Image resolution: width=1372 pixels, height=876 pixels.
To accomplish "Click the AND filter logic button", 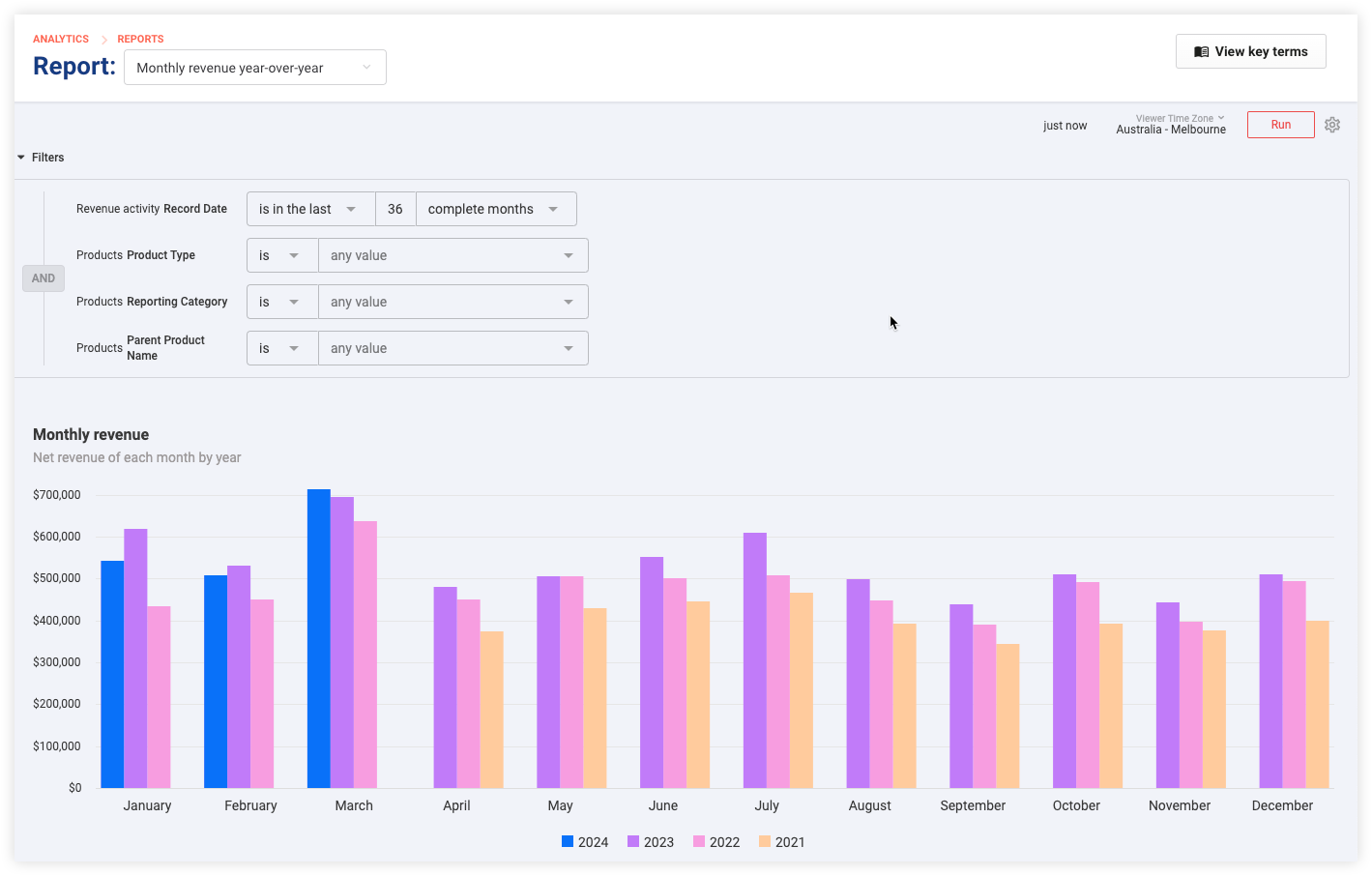I will pos(44,278).
